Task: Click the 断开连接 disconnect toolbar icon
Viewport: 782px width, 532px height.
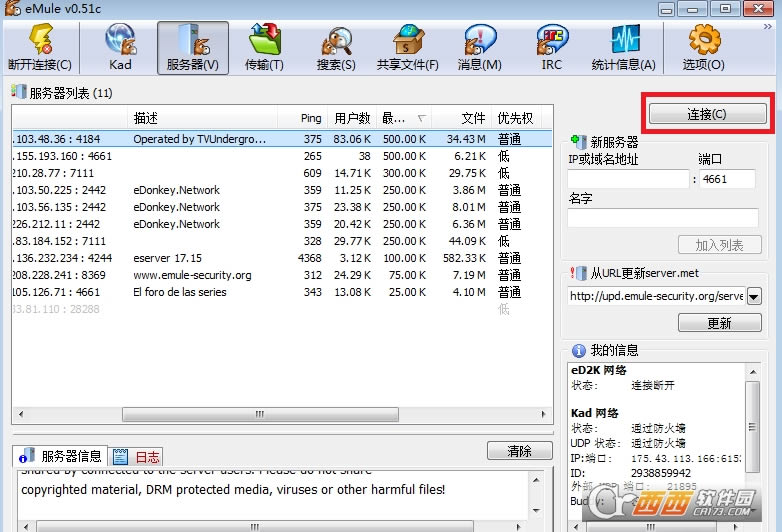Action: pyautogui.click(x=40, y=47)
